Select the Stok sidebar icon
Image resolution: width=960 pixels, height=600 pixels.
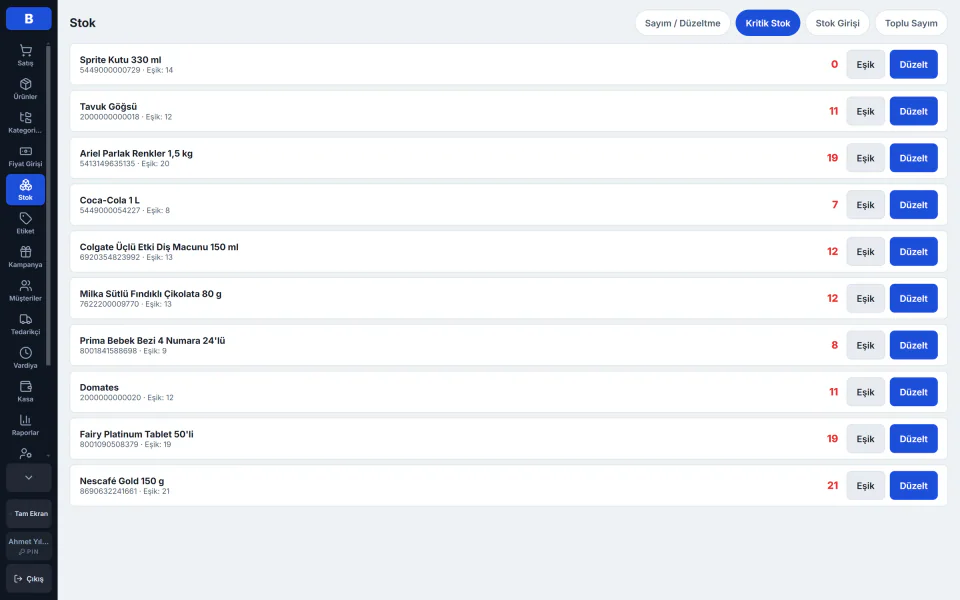(x=25, y=190)
